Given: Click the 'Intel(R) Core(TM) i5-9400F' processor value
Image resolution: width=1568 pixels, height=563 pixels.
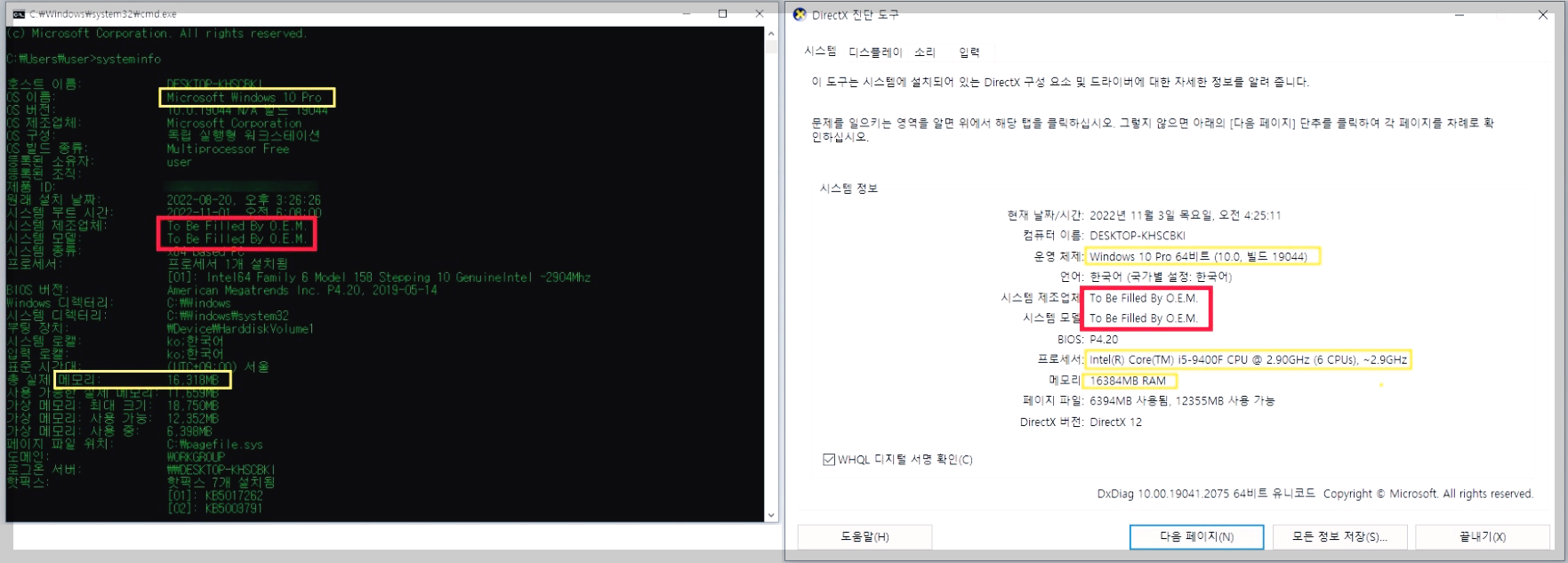Looking at the screenshot, I should tap(1248, 360).
